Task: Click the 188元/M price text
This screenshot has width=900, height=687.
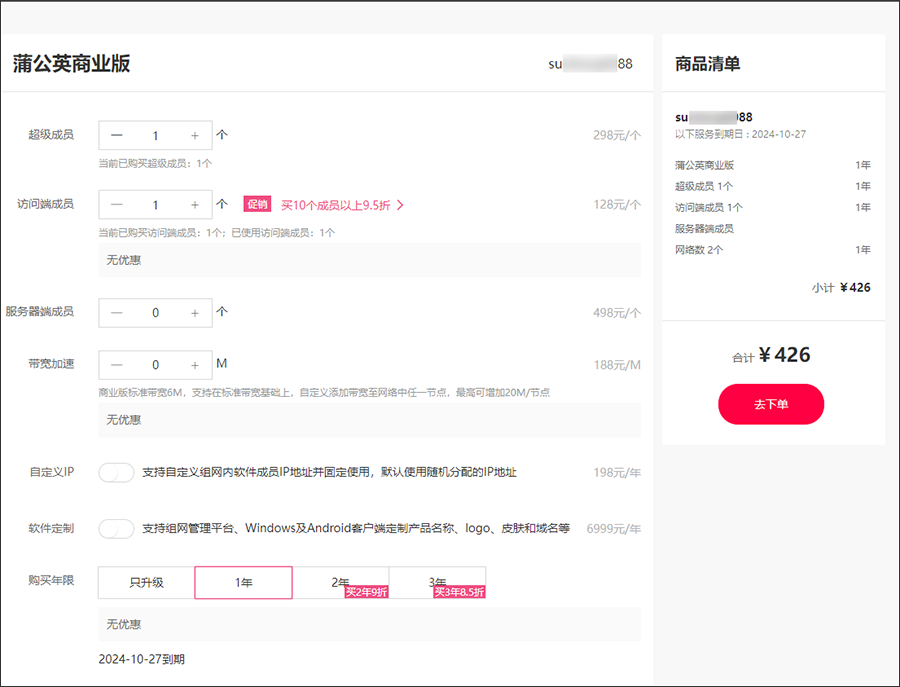Action: (x=617, y=365)
